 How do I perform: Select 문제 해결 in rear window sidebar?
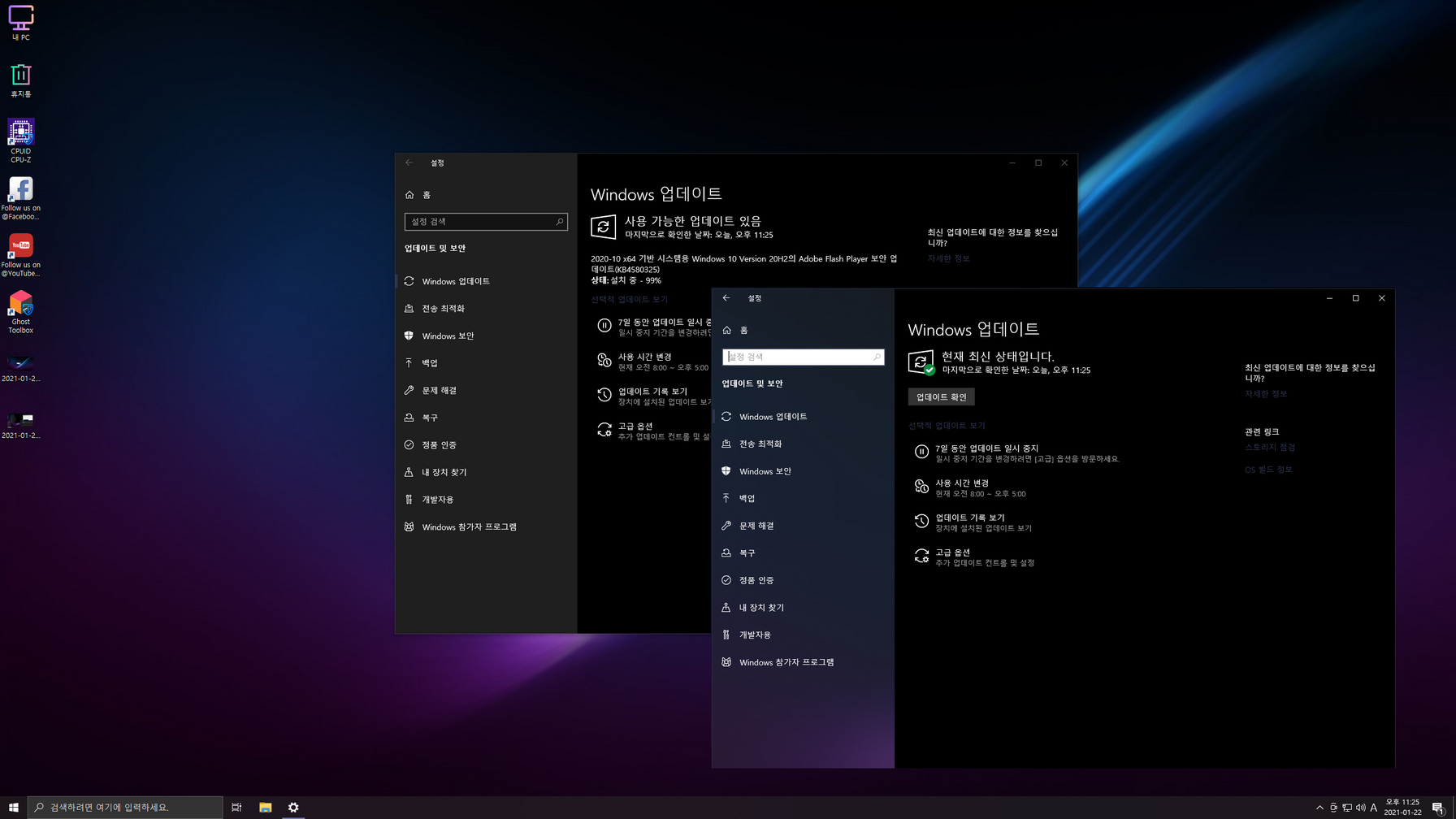pos(486,390)
